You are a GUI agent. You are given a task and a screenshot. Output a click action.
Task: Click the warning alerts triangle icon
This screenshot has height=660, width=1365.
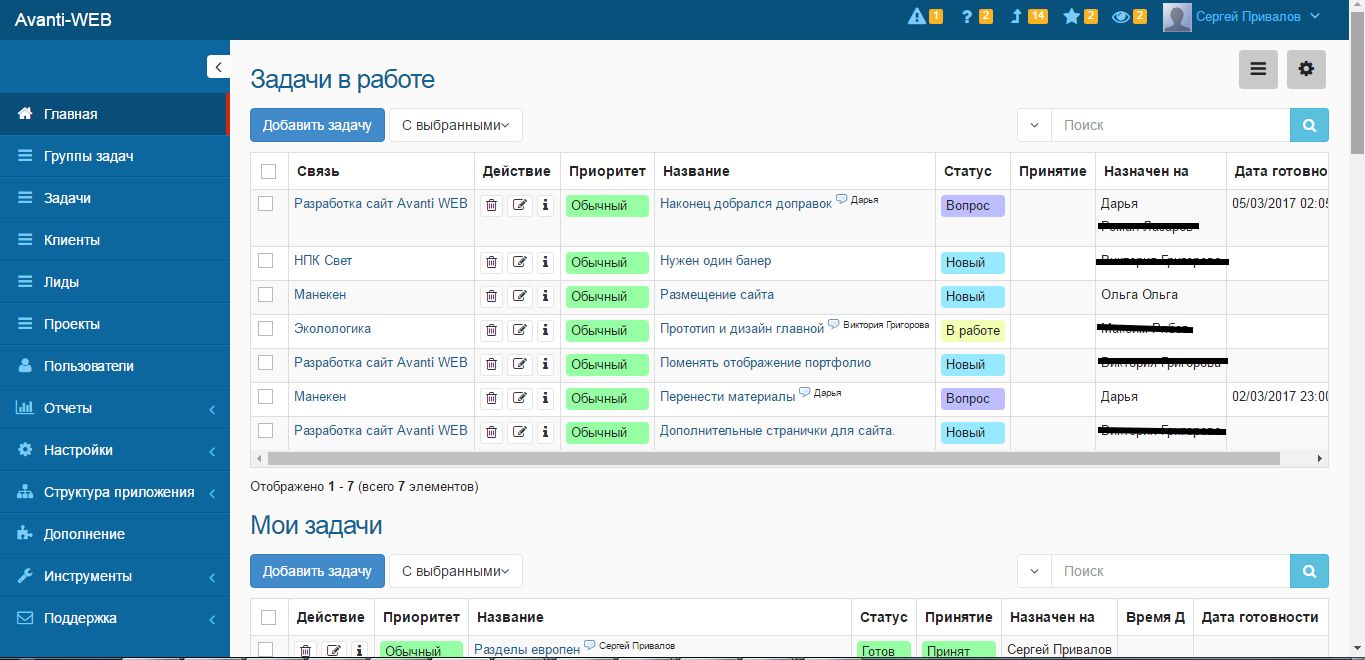tap(916, 16)
